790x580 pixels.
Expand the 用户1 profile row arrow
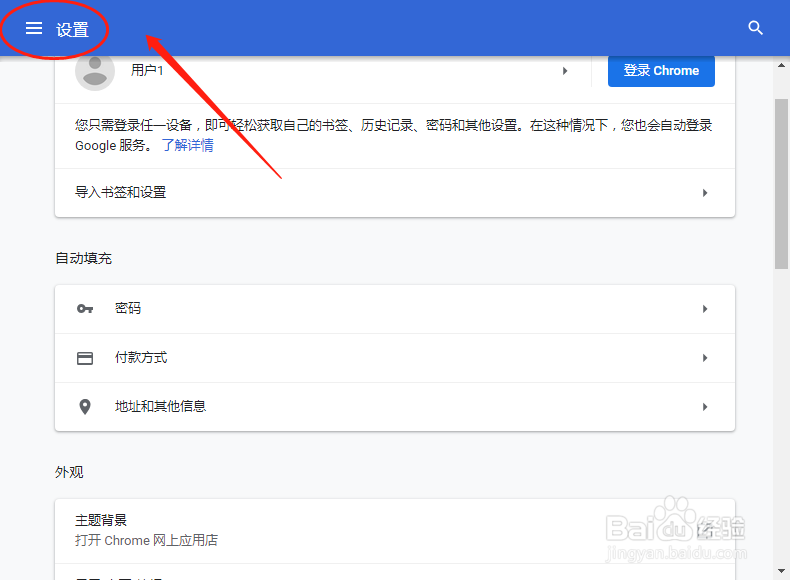(x=565, y=71)
